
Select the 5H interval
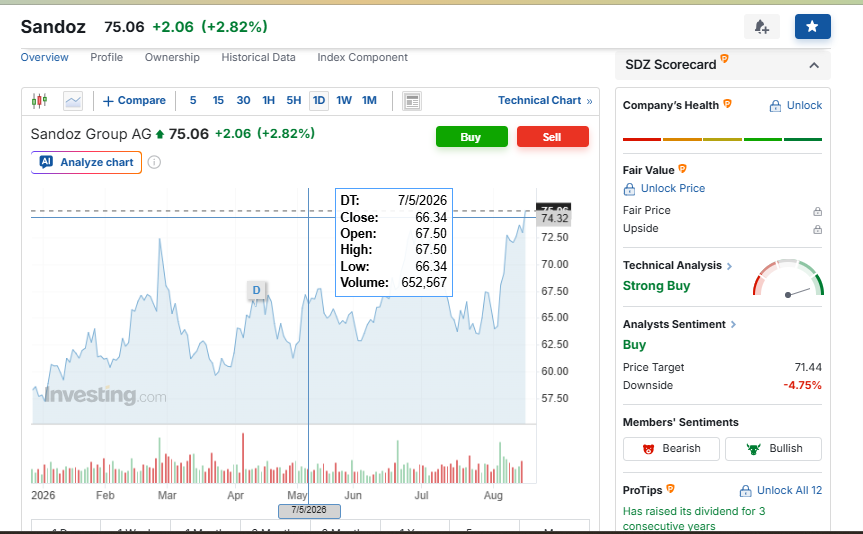(294, 101)
